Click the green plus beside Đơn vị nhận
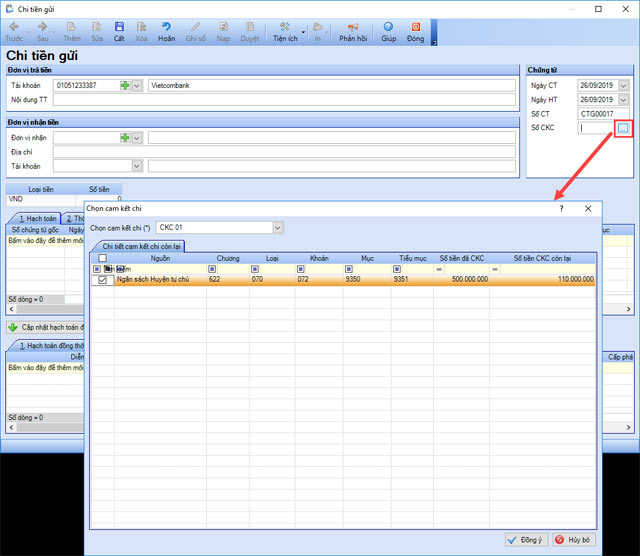Viewport: 640px width, 556px height. pyautogui.click(x=125, y=138)
